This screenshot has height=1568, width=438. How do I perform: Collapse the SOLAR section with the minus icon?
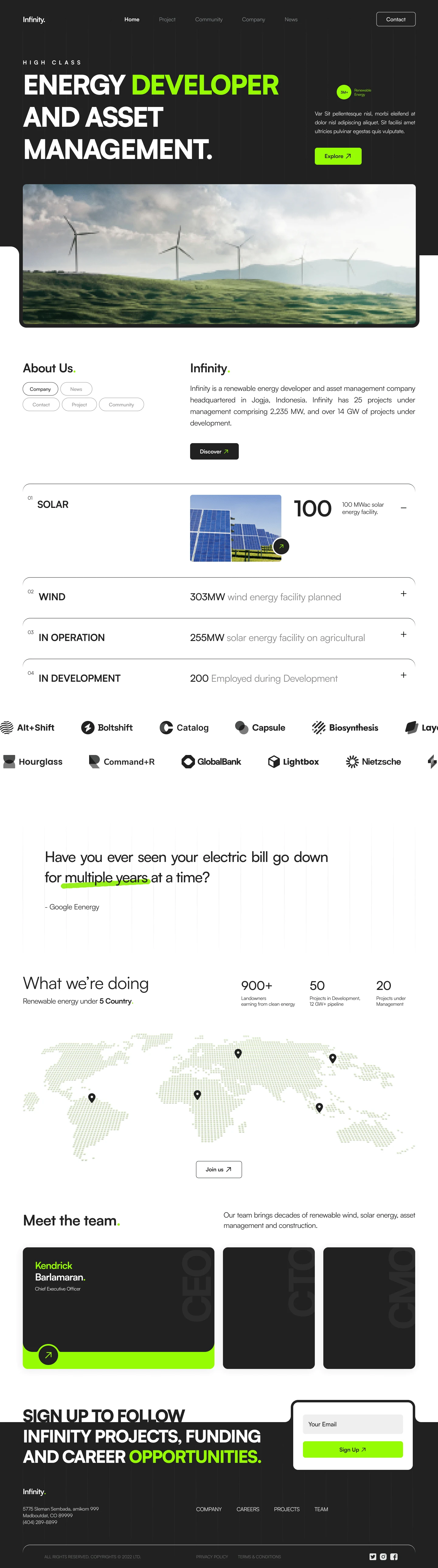(403, 508)
